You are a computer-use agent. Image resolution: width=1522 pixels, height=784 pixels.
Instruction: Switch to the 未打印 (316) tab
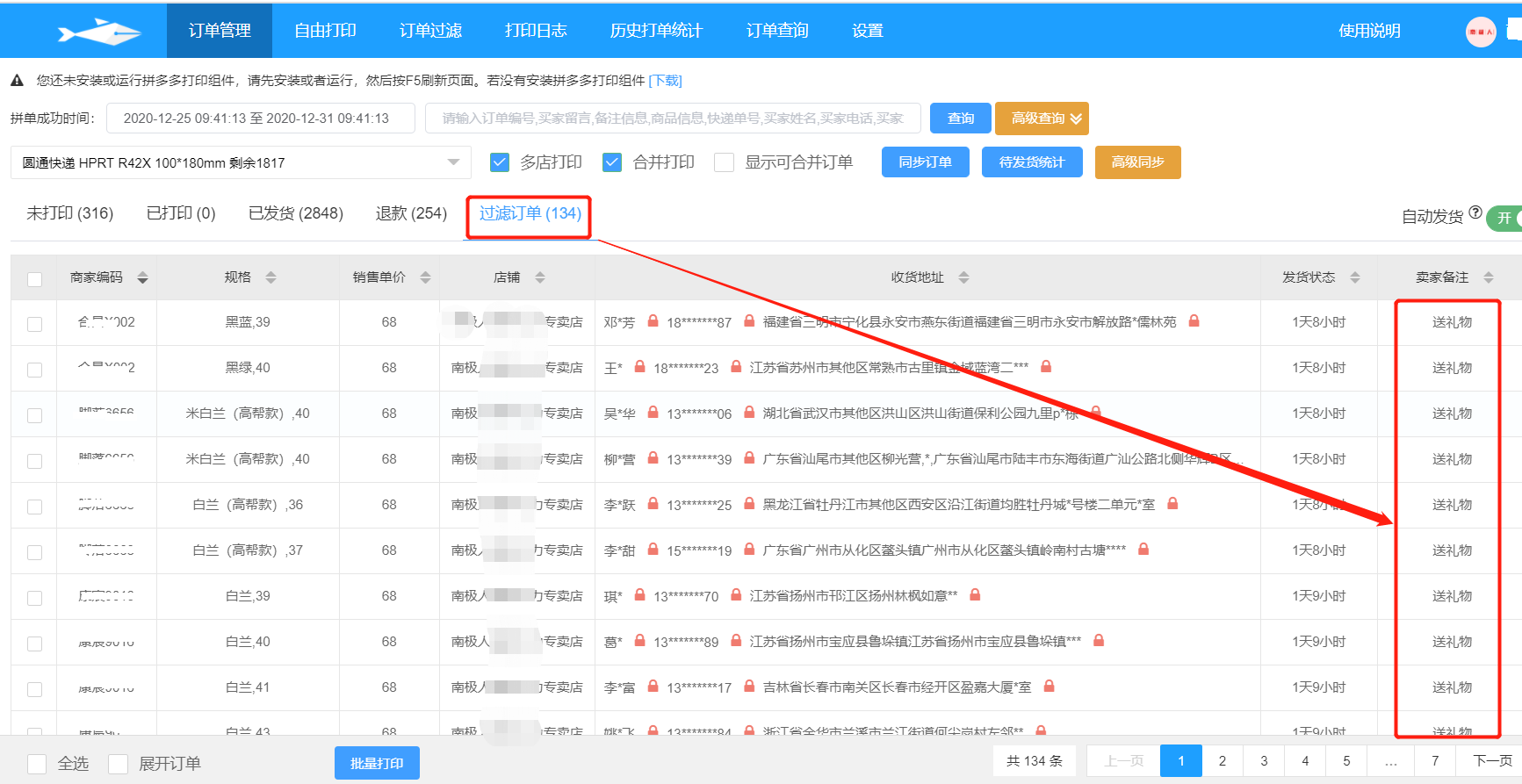tap(70, 213)
